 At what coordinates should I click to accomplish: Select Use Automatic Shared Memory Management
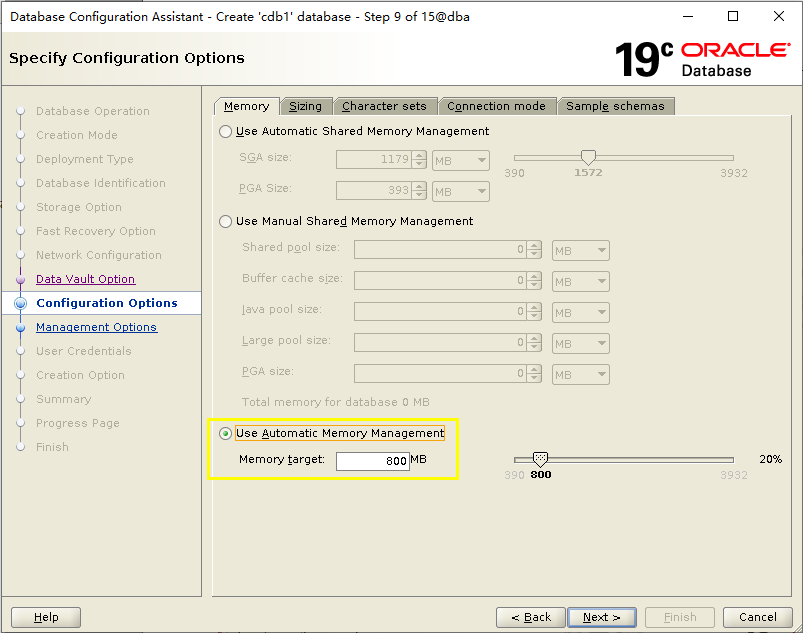pos(225,132)
